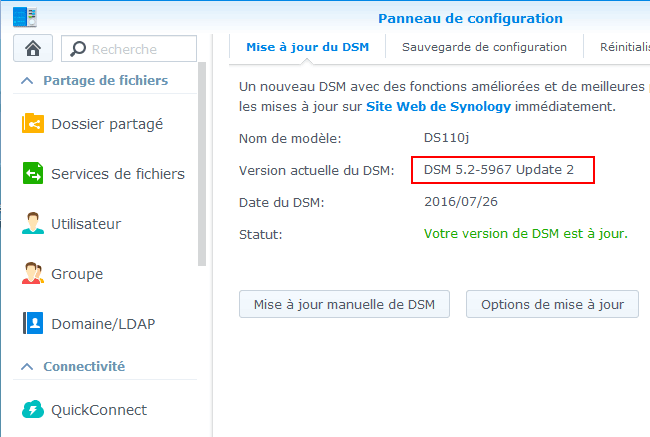Click the Utilisateur person icon
The height and width of the screenshot is (437, 650).
tap(33, 224)
